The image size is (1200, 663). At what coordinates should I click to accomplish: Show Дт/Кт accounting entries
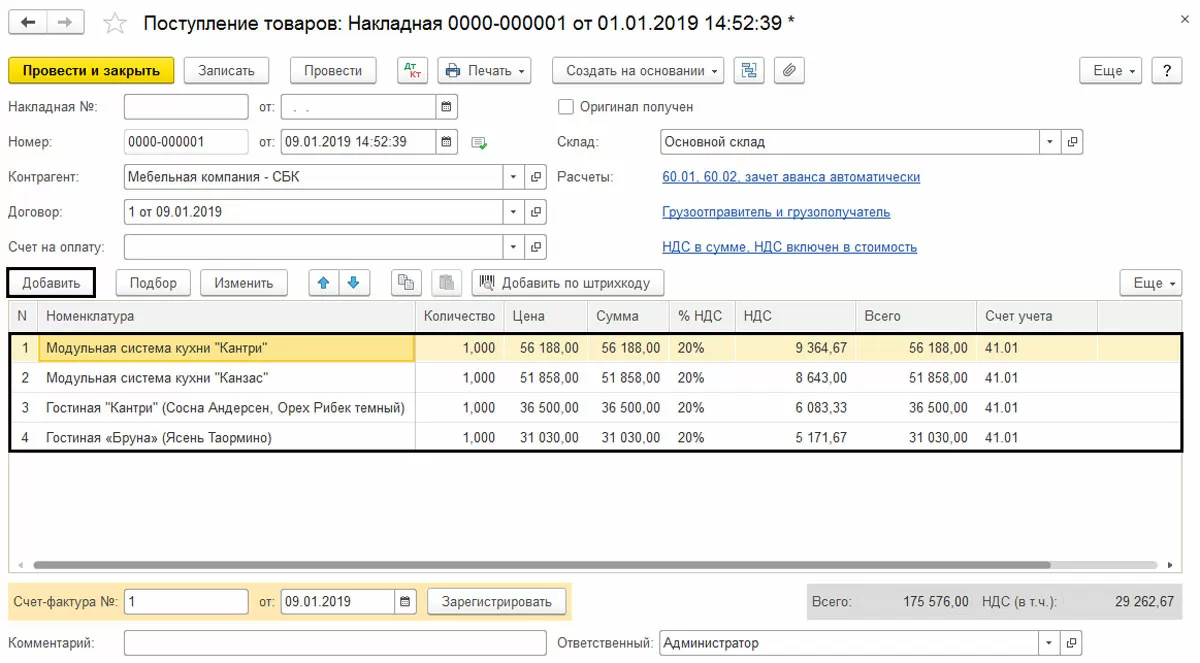coord(412,71)
